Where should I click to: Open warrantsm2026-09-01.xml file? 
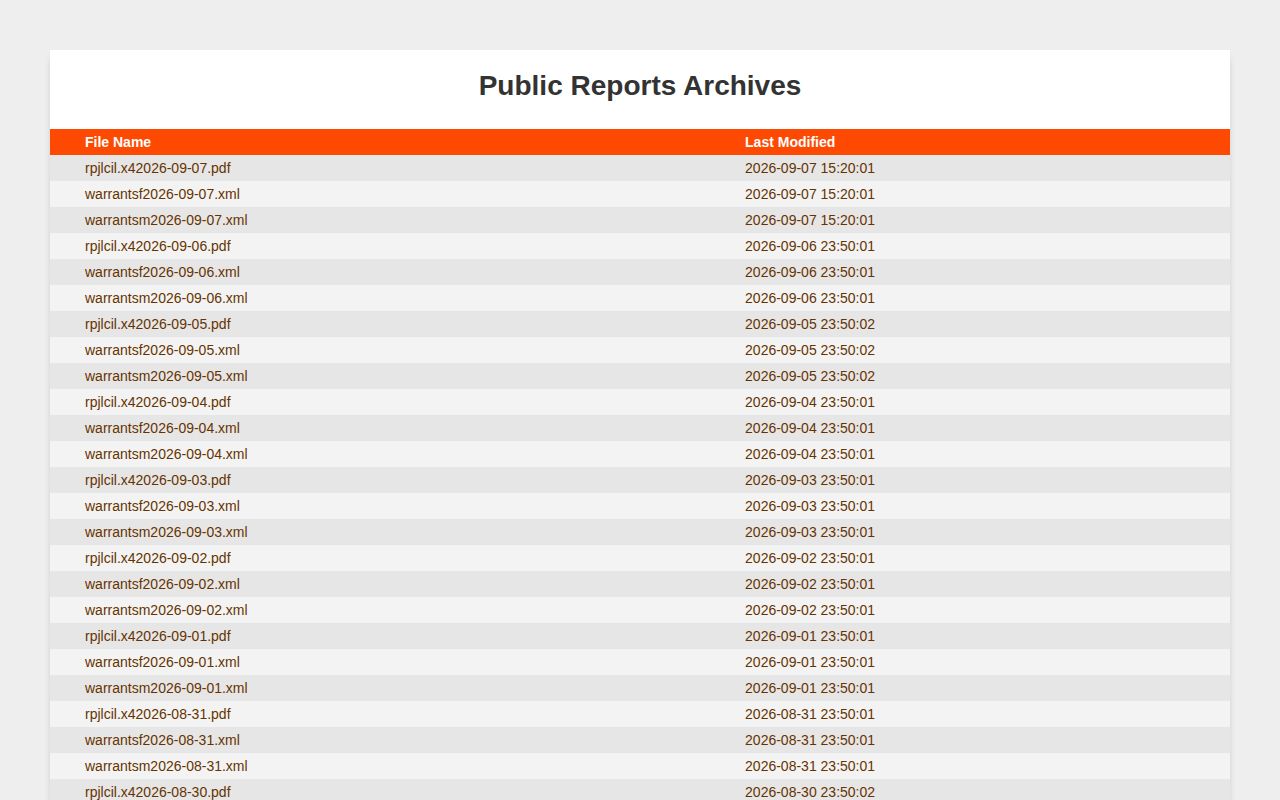coord(166,688)
